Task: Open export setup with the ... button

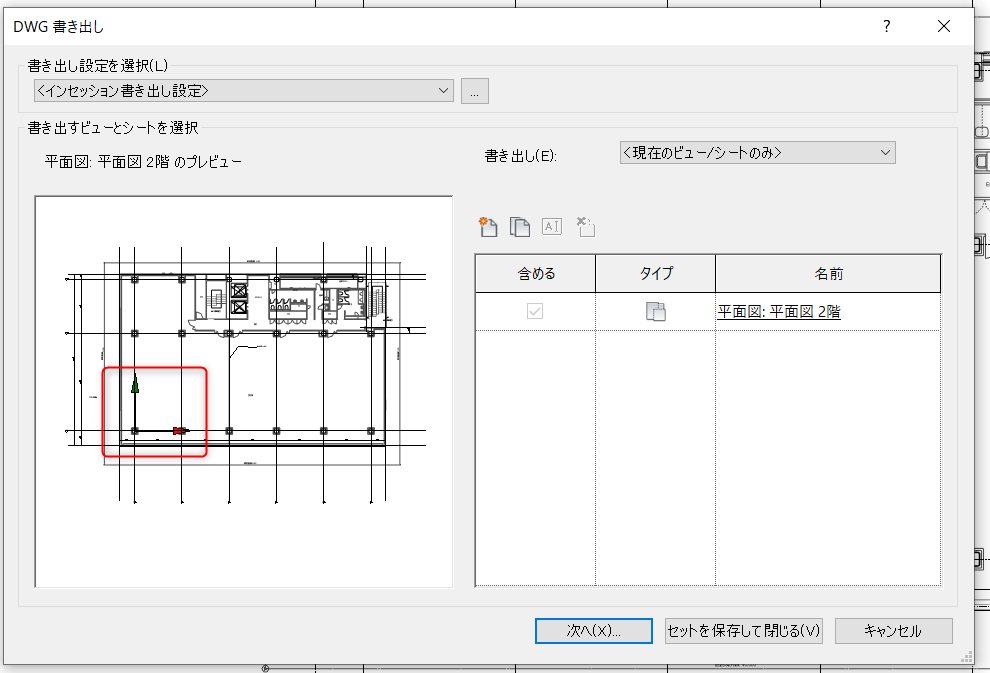Action: [475, 91]
